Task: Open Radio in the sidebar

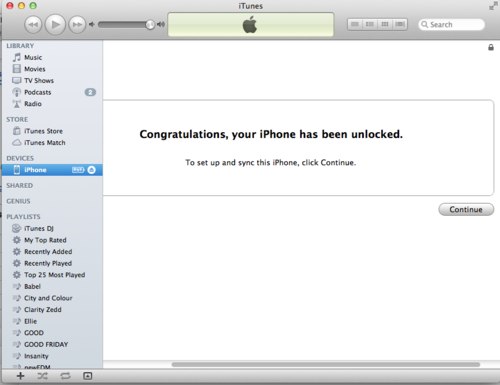Action: 52,104
